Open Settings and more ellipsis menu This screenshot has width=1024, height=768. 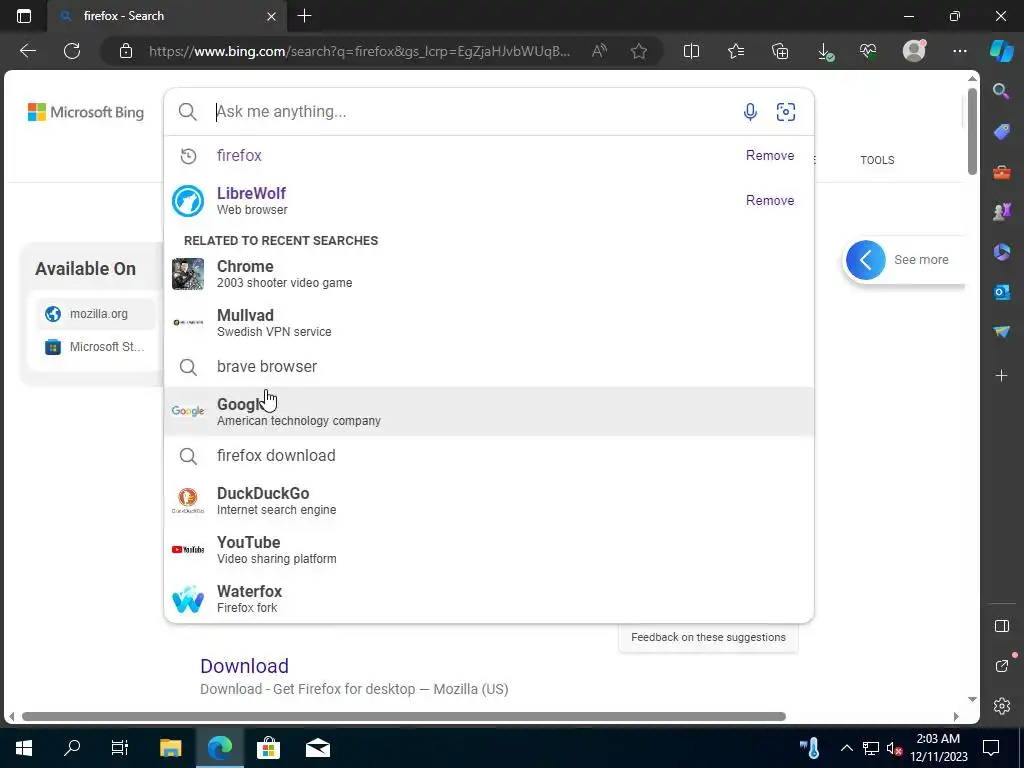coord(959,51)
